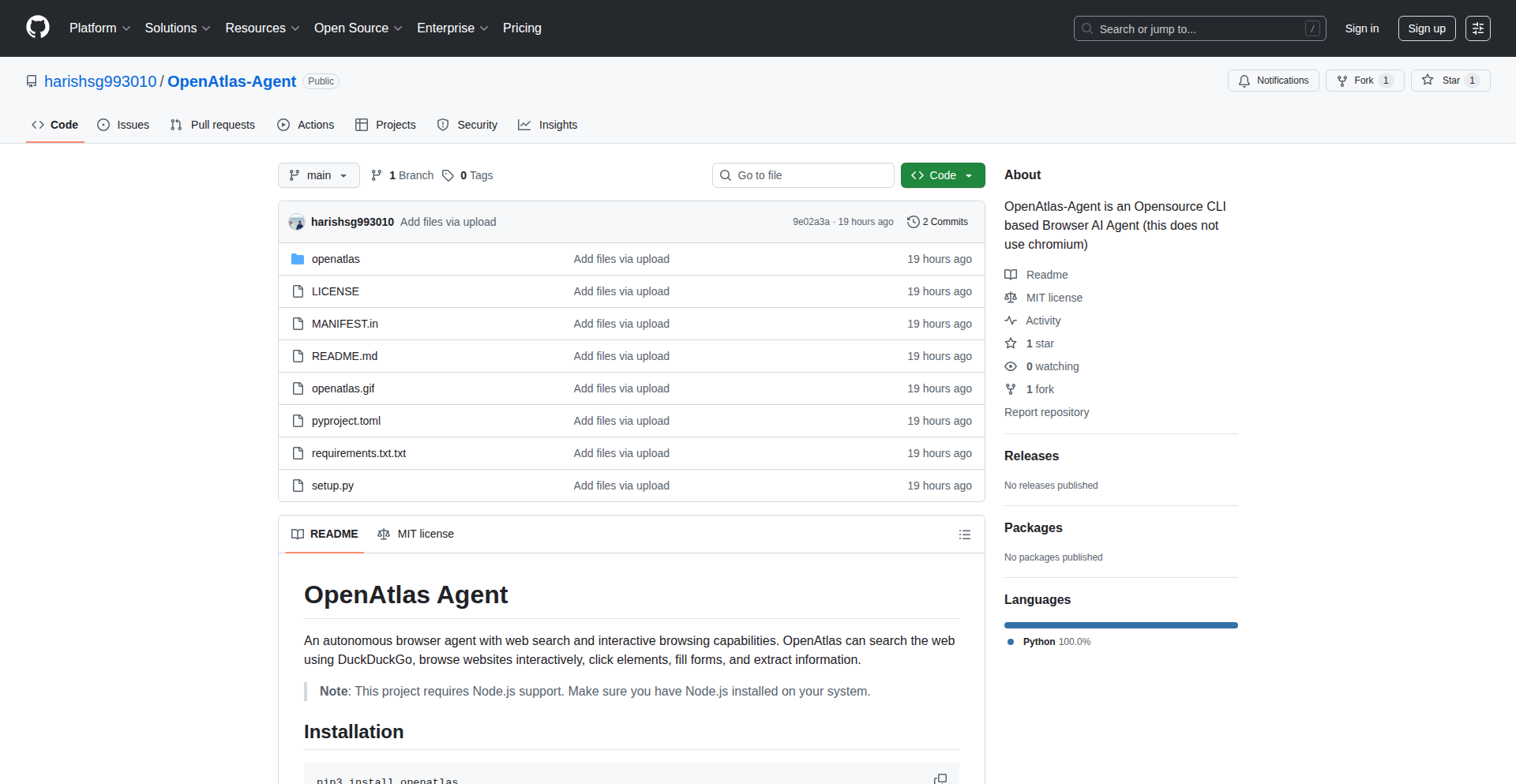The image size is (1516, 784).
Task: Expand the Platform menu
Action: tap(99, 28)
